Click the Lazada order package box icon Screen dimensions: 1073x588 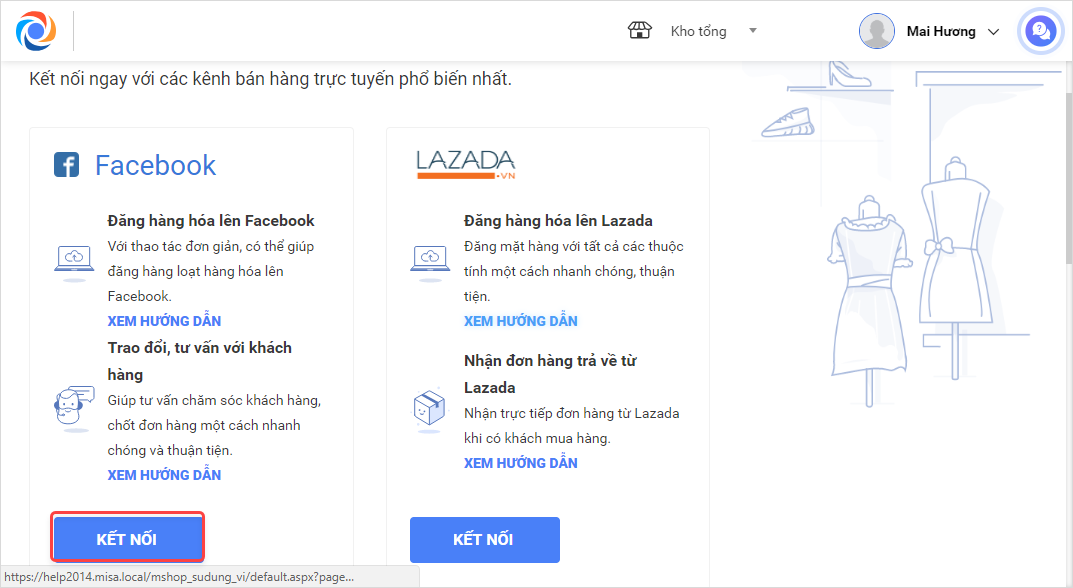click(x=430, y=406)
